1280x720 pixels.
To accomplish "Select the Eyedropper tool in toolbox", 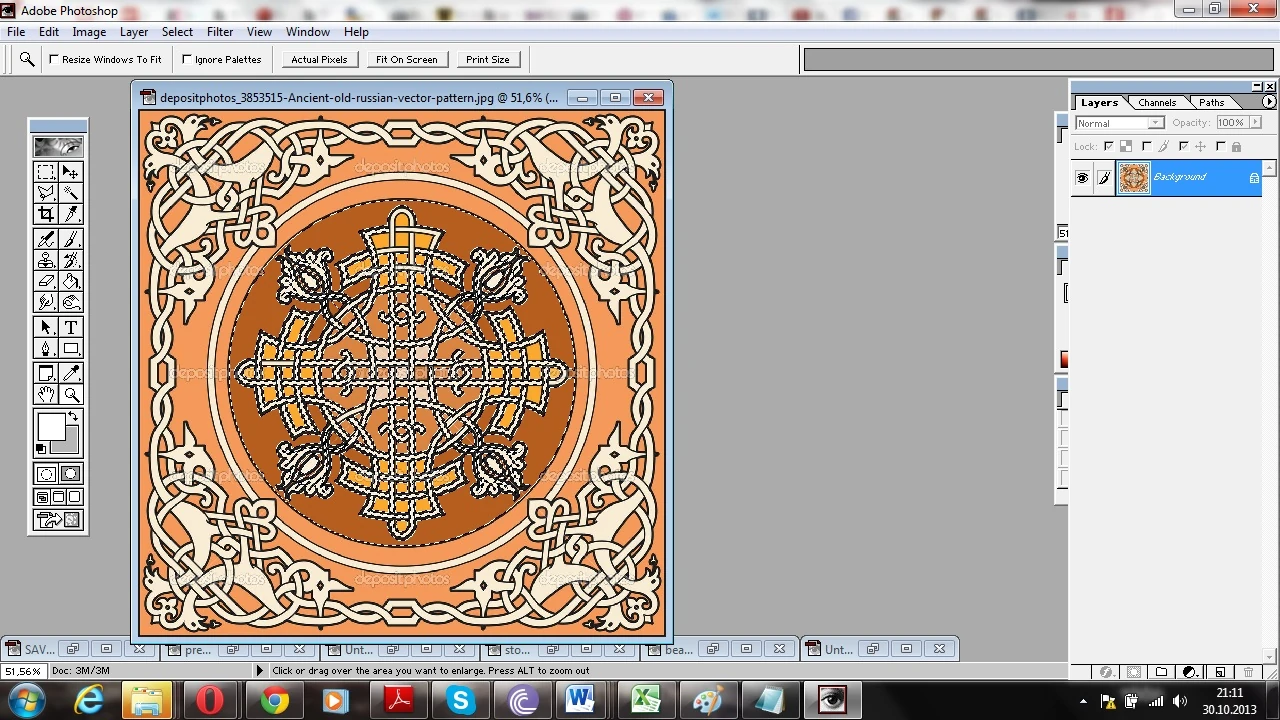I will pos(71,372).
